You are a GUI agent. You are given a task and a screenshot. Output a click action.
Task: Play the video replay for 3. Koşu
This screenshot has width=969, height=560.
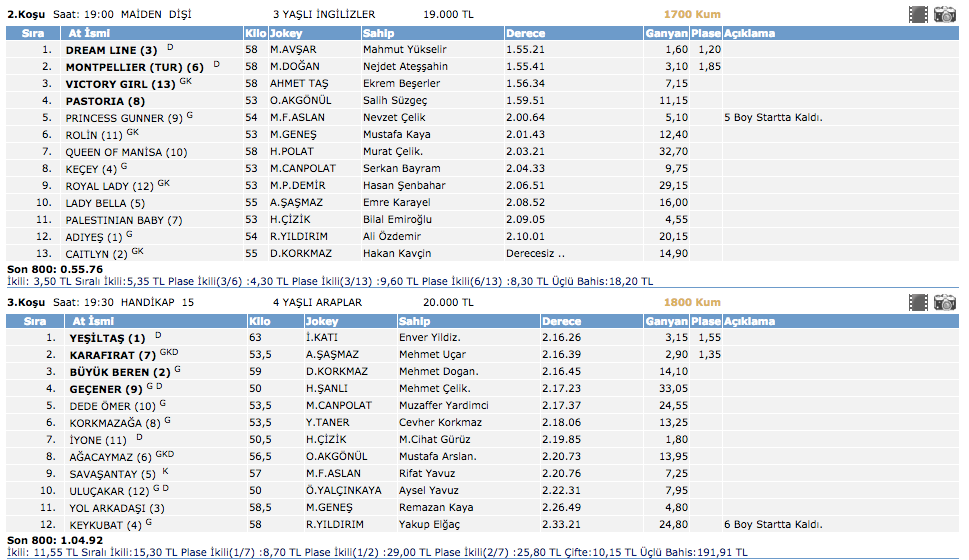pyautogui.click(x=918, y=302)
